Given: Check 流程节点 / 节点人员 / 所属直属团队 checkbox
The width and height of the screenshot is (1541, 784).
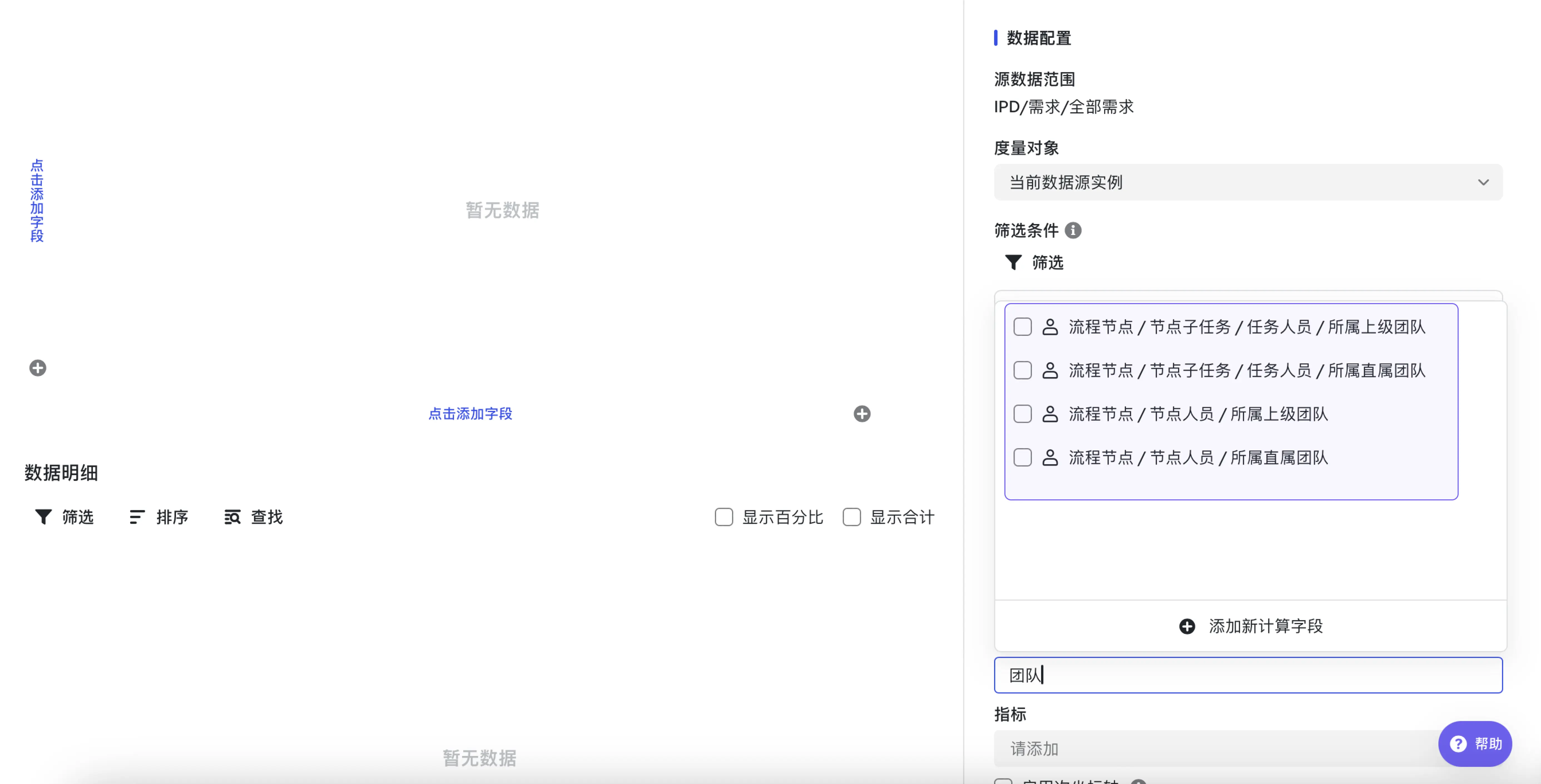Looking at the screenshot, I should click(x=1023, y=458).
